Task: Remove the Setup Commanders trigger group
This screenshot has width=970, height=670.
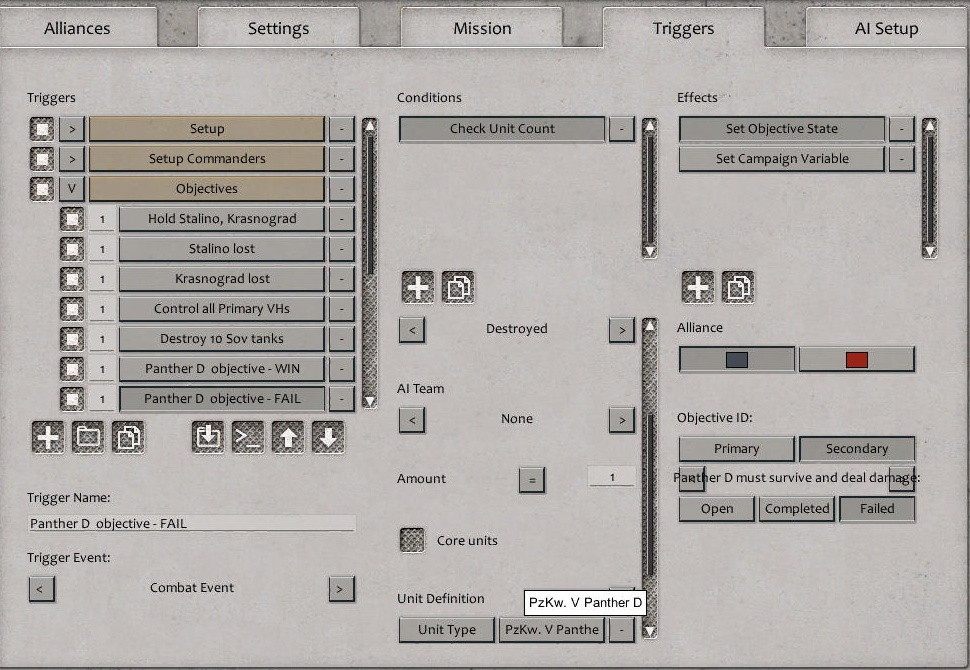Action: click(341, 159)
